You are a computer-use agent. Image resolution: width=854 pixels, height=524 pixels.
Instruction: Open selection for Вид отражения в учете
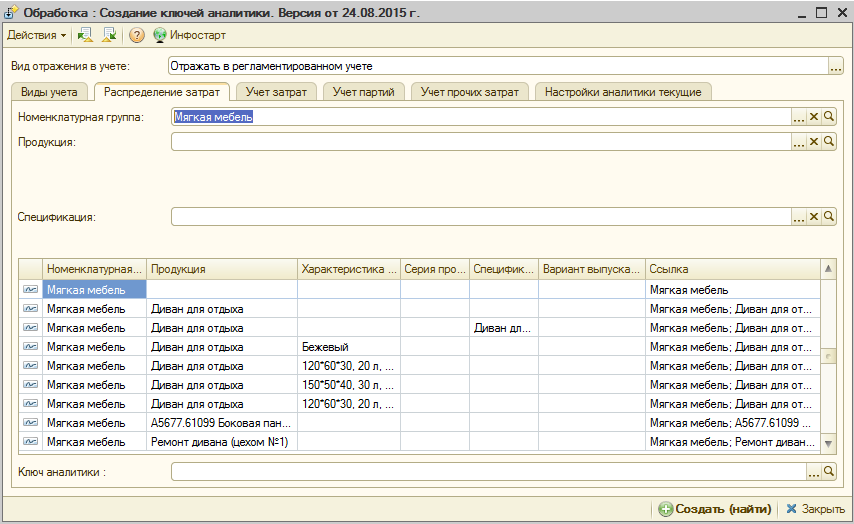click(835, 66)
